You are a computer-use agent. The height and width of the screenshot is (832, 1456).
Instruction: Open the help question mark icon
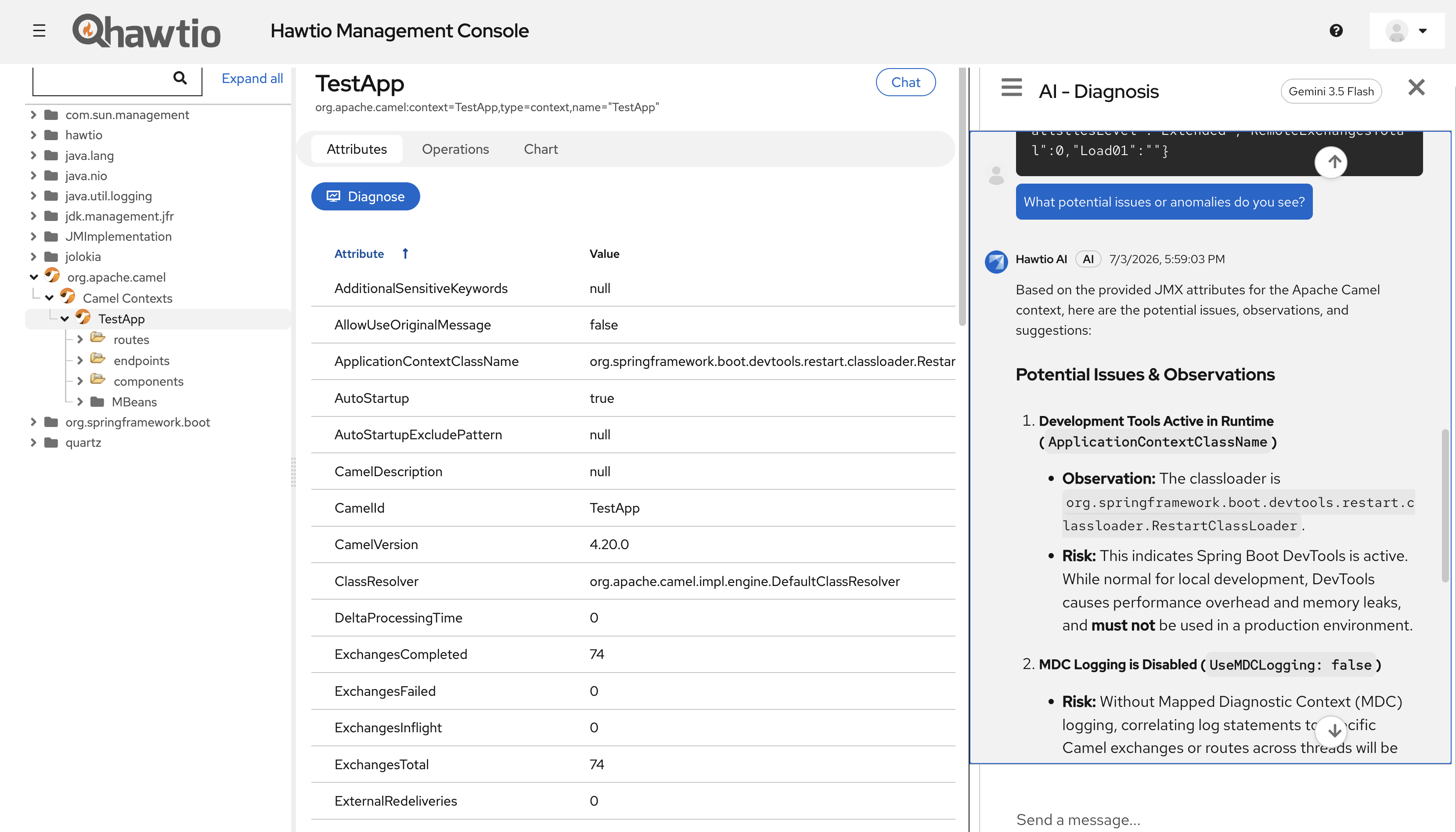1336,31
